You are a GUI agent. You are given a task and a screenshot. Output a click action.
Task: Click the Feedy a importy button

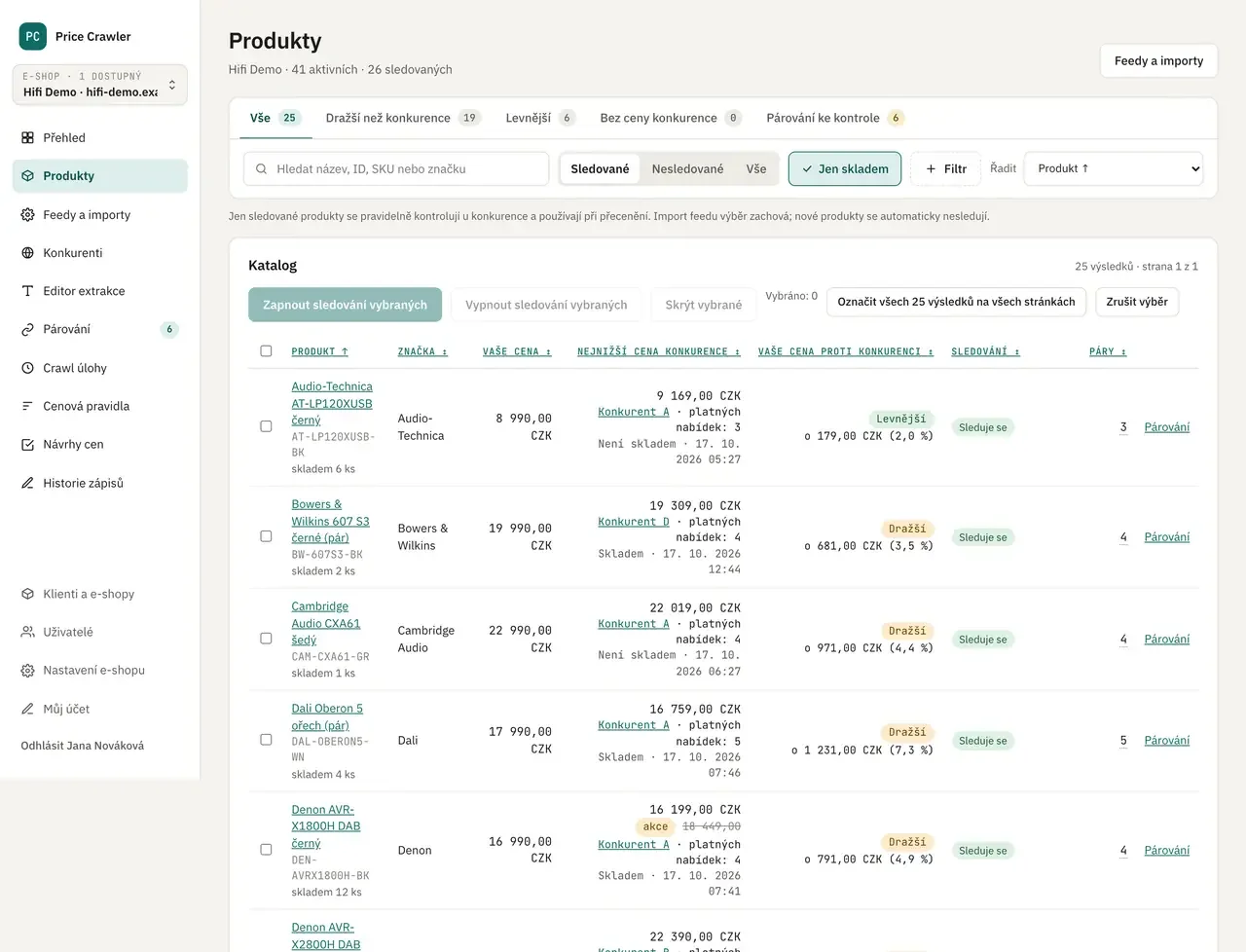tap(1158, 60)
